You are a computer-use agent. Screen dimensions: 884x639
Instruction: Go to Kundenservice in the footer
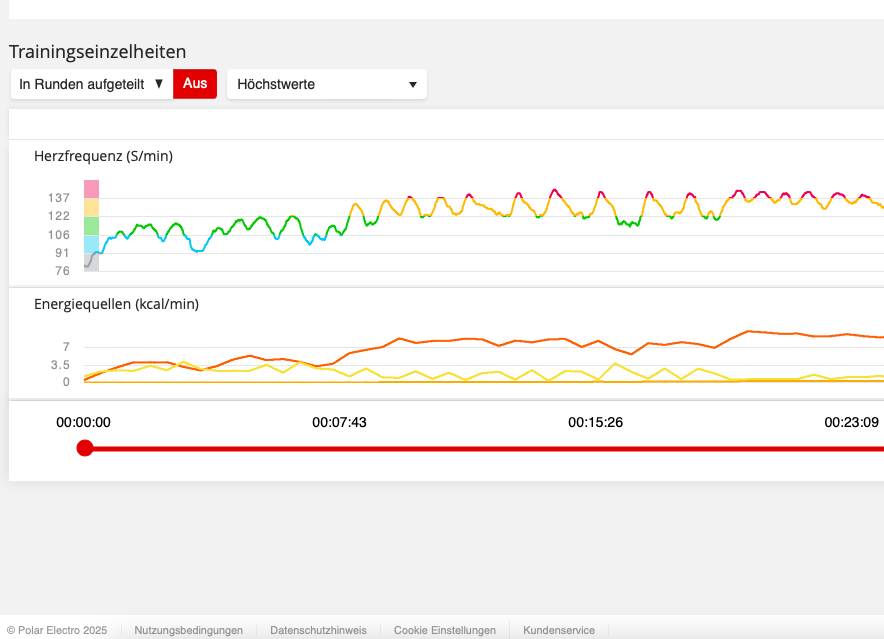(559, 631)
